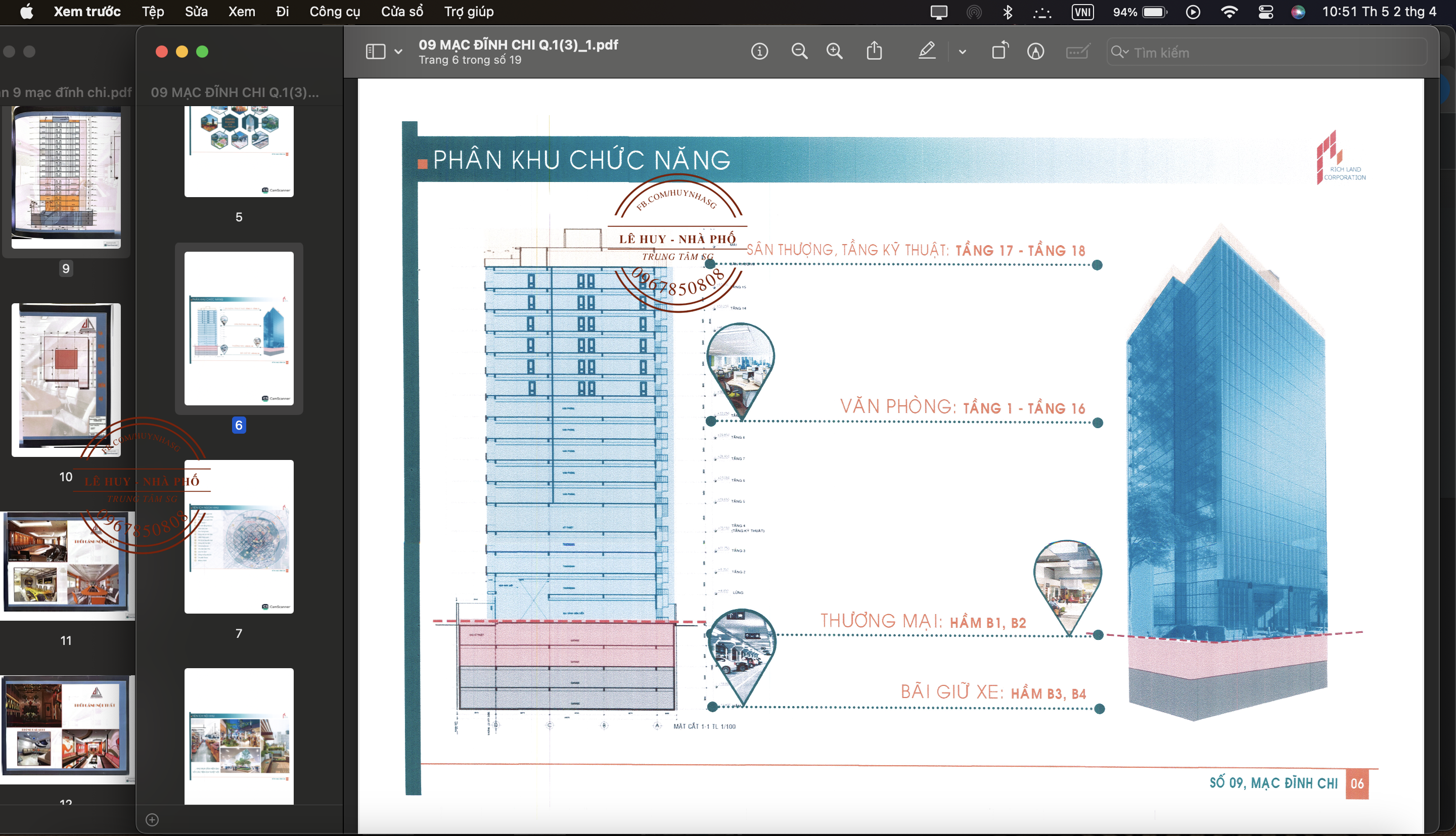Open the Công cụ menu
This screenshot has height=836, width=1456.
click(335, 12)
